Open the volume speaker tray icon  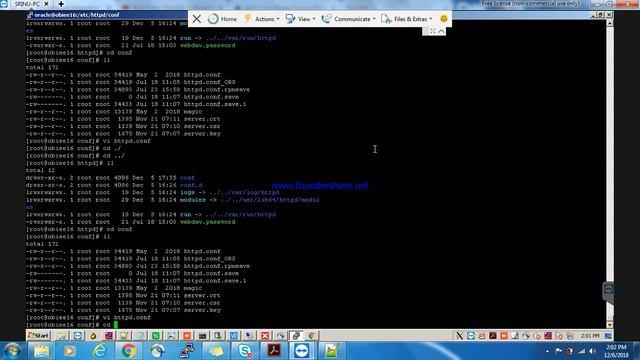coord(592,351)
